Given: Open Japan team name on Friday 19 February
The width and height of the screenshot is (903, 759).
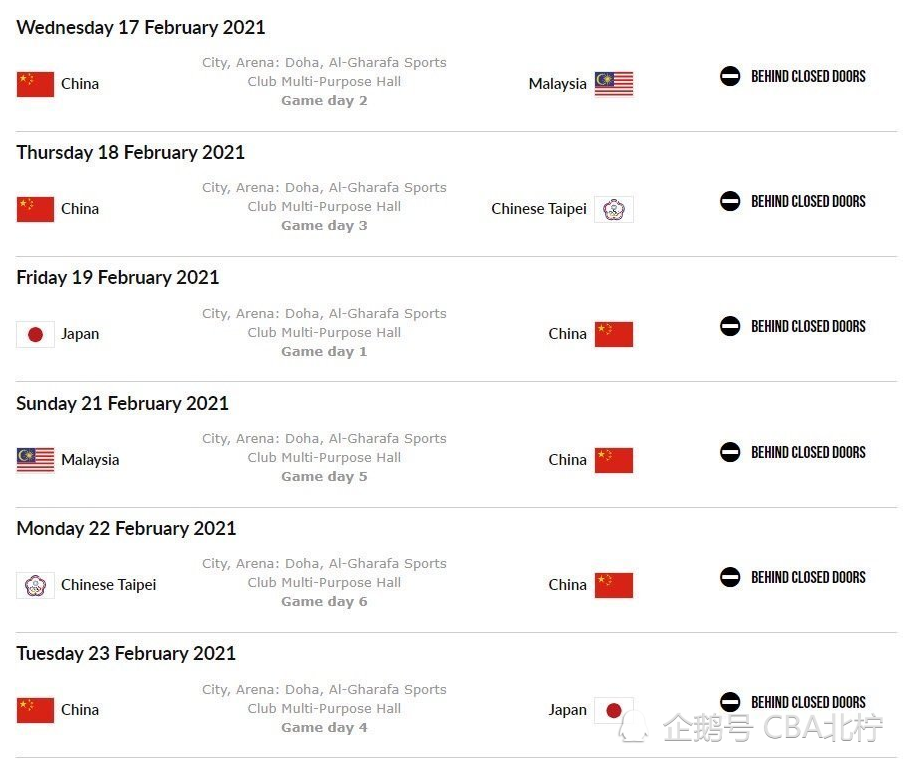Looking at the screenshot, I should [x=80, y=334].
